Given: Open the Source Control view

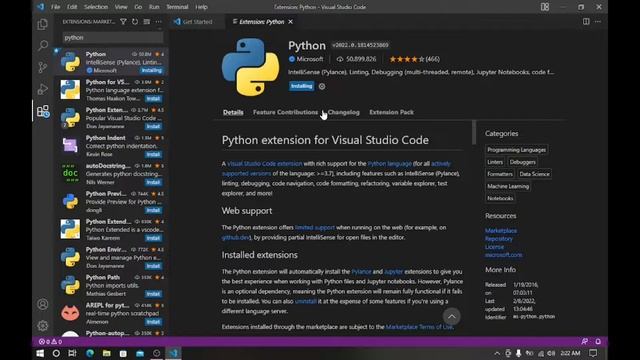Looking at the screenshot, I should 42,67.
